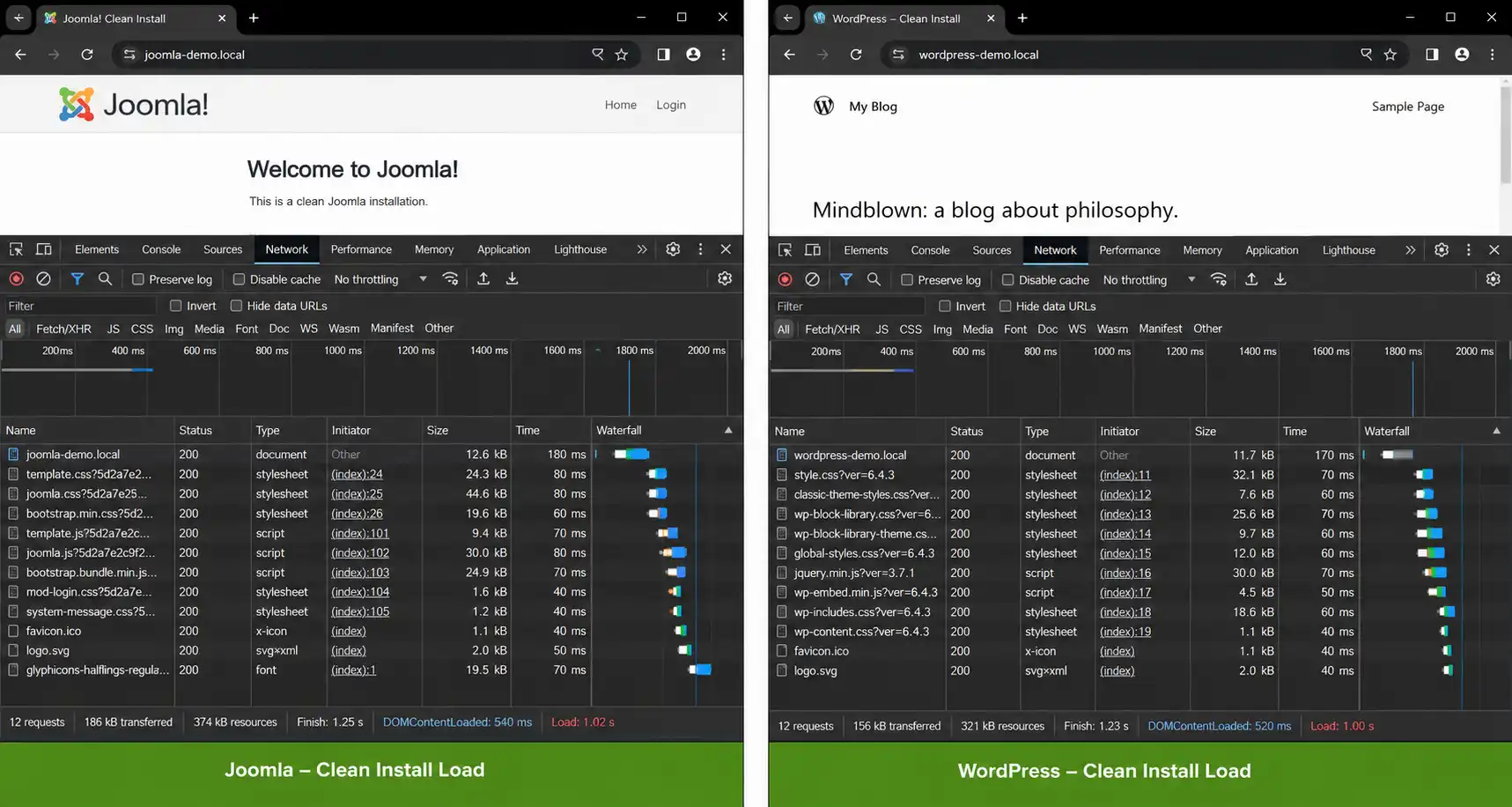Toggle Waterfall sort arrow in Joomla table

point(728,430)
